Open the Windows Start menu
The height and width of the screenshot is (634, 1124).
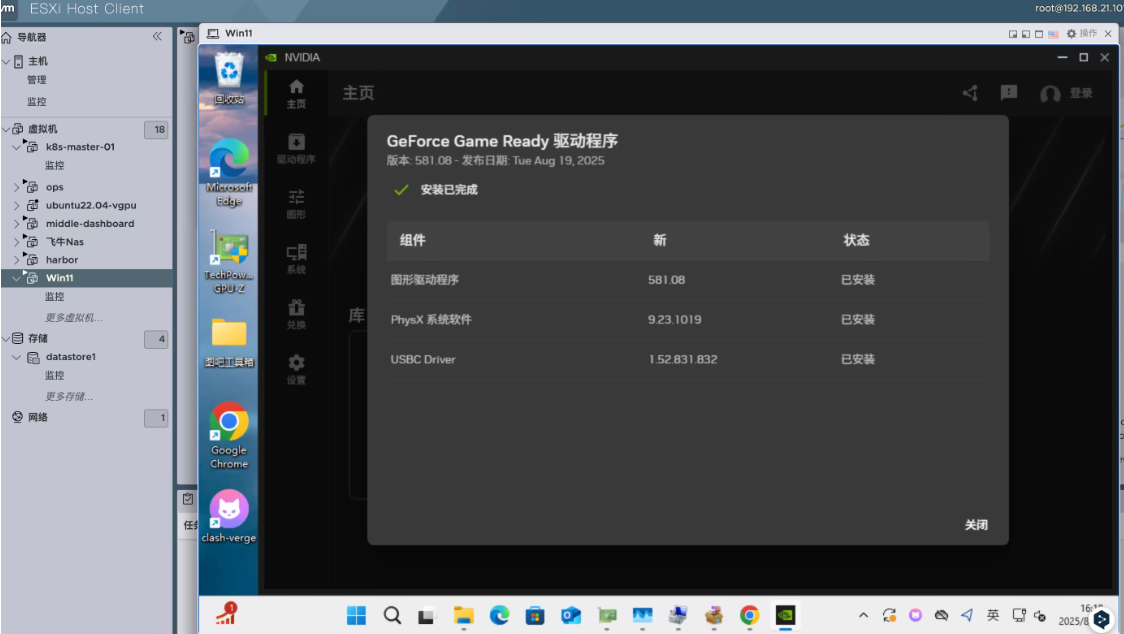point(356,615)
